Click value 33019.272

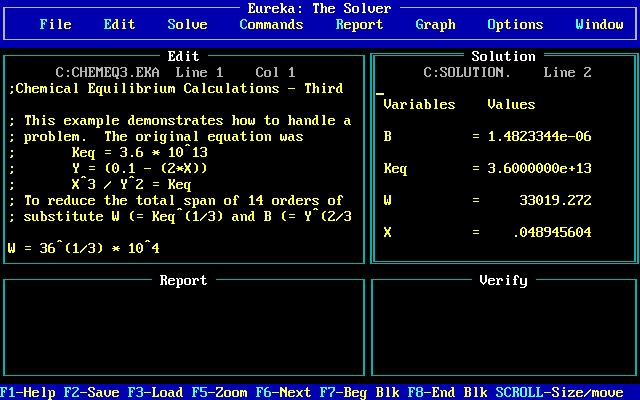[x=556, y=200]
